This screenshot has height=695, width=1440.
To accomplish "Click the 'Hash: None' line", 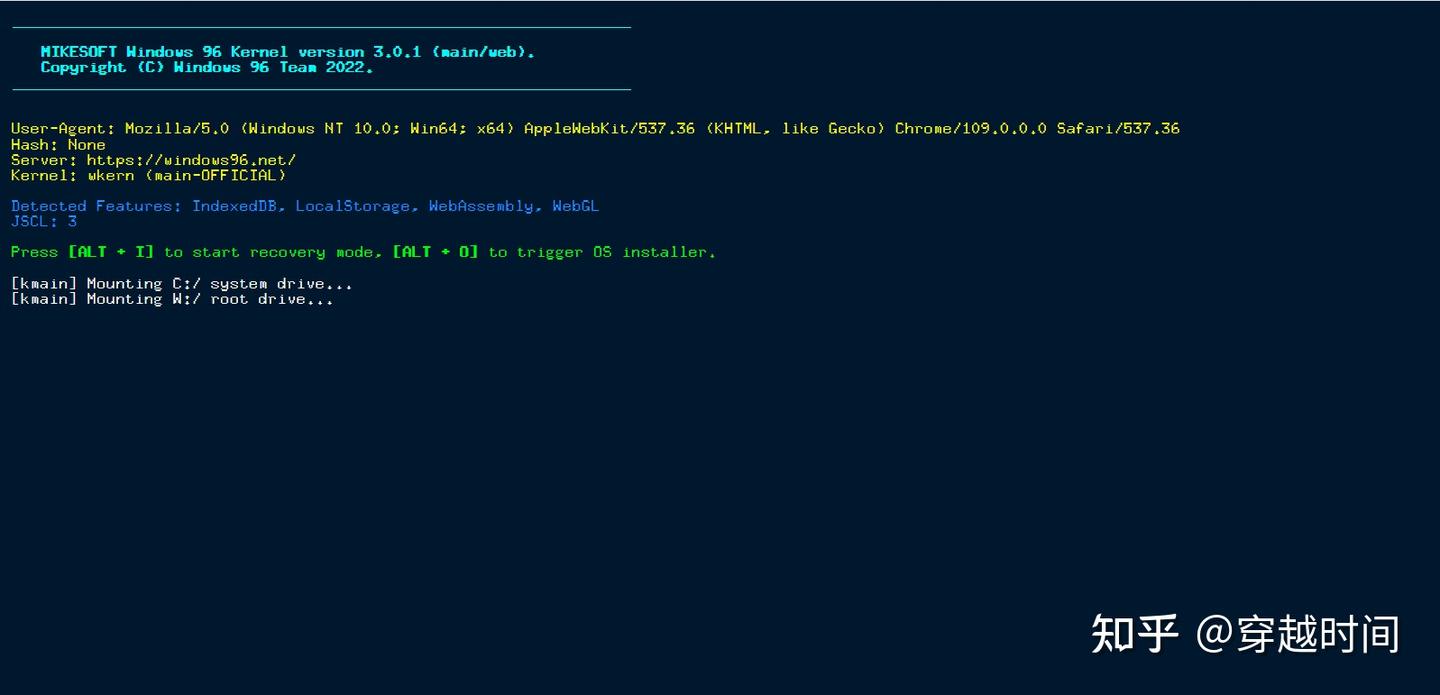I will (58, 145).
